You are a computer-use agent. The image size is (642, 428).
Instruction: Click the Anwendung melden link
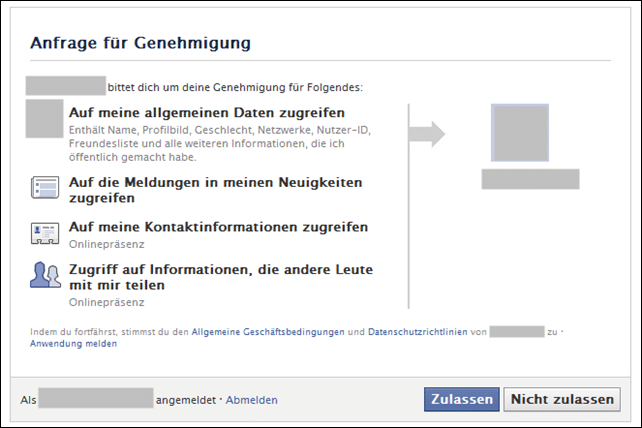coord(73,344)
